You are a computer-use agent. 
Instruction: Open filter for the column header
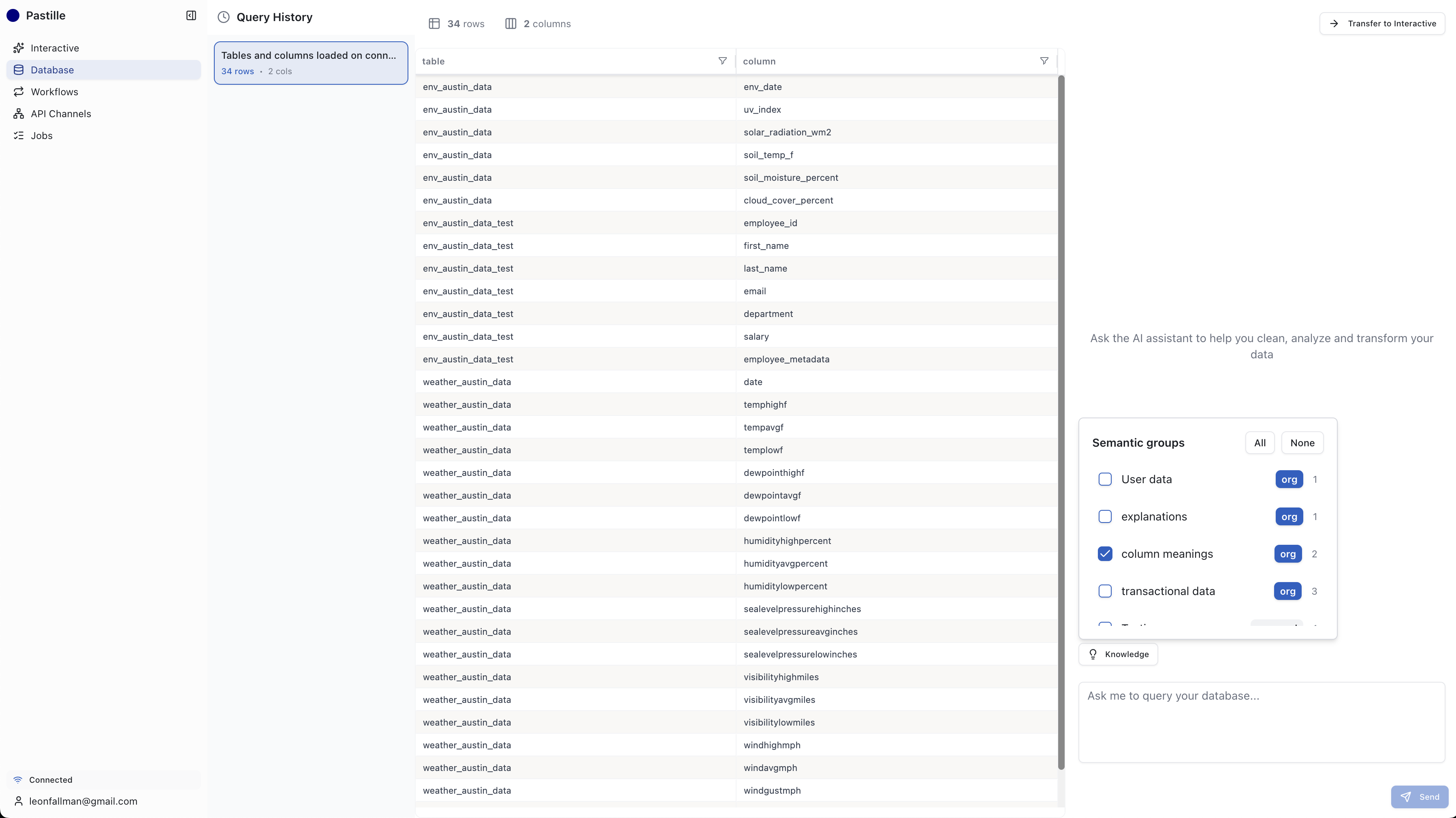click(1044, 61)
